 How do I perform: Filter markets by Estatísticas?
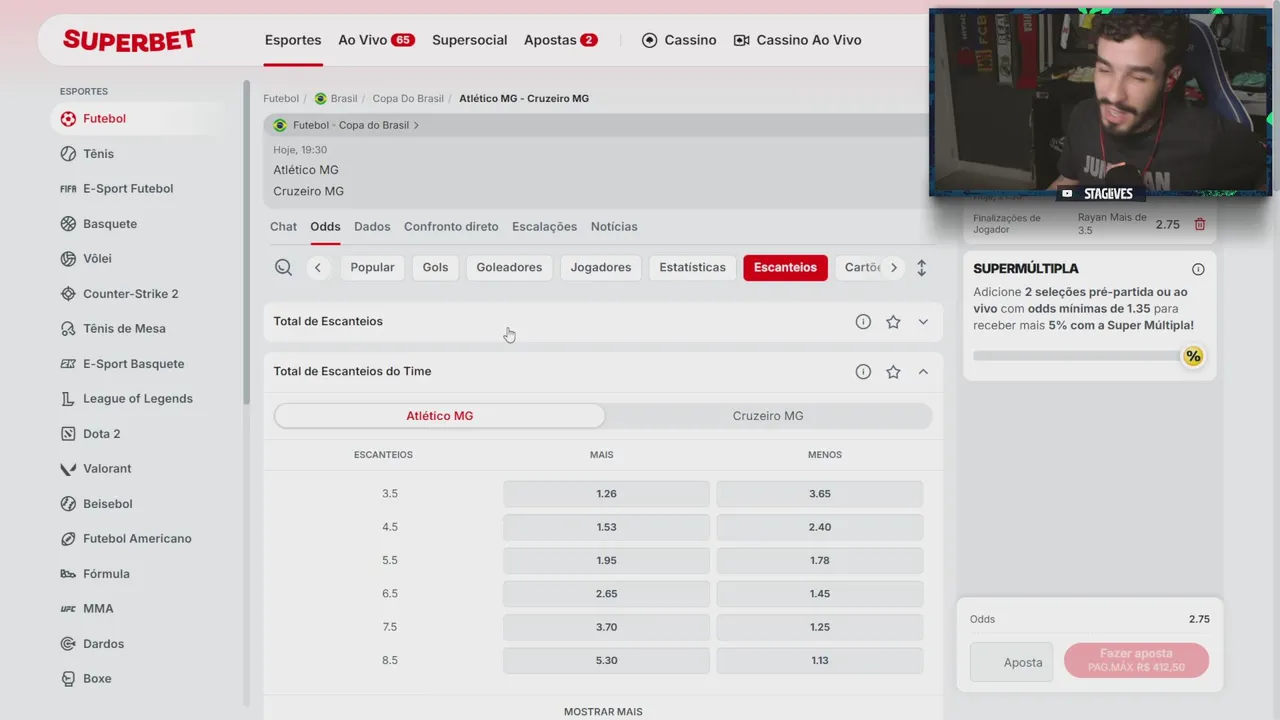coord(692,268)
